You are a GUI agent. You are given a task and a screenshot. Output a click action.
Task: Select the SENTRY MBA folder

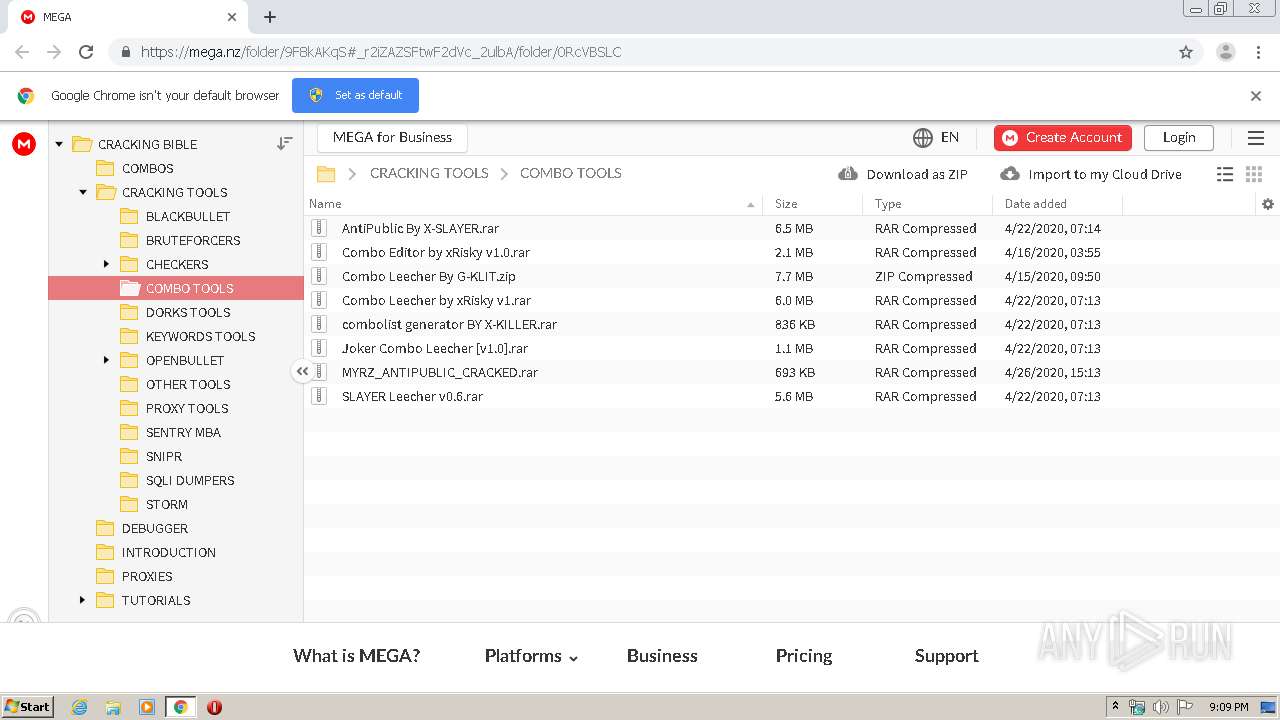pyautogui.click(x=183, y=432)
